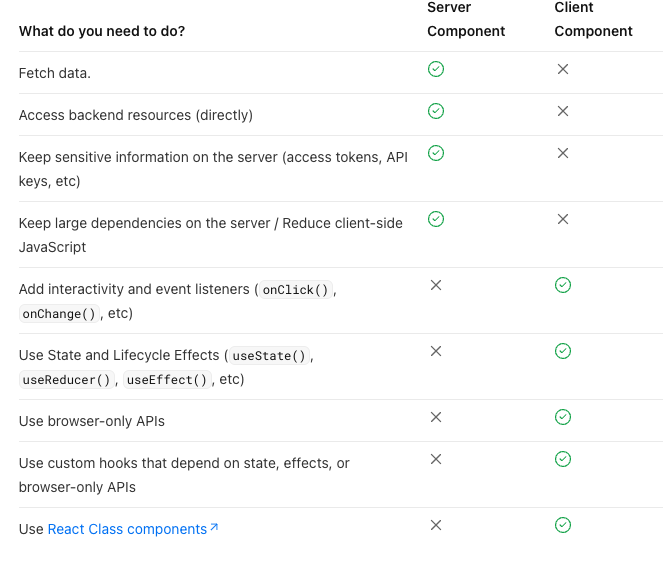Click the Client cross in the sensitive information row
The height and width of the screenshot is (563, 667).
coord(563,153)
